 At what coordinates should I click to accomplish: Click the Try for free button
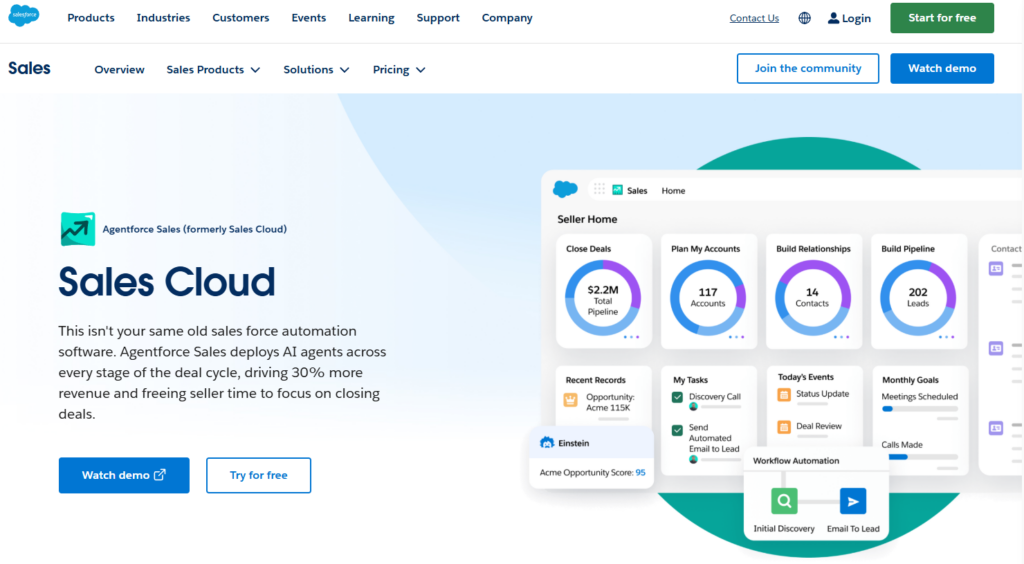(259, 475)
